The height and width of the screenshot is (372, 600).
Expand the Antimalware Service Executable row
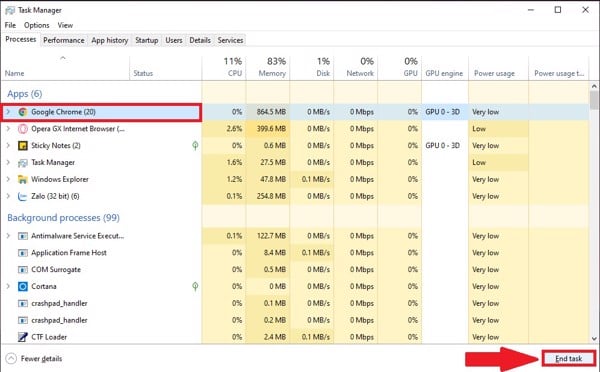tap(8, 236)
